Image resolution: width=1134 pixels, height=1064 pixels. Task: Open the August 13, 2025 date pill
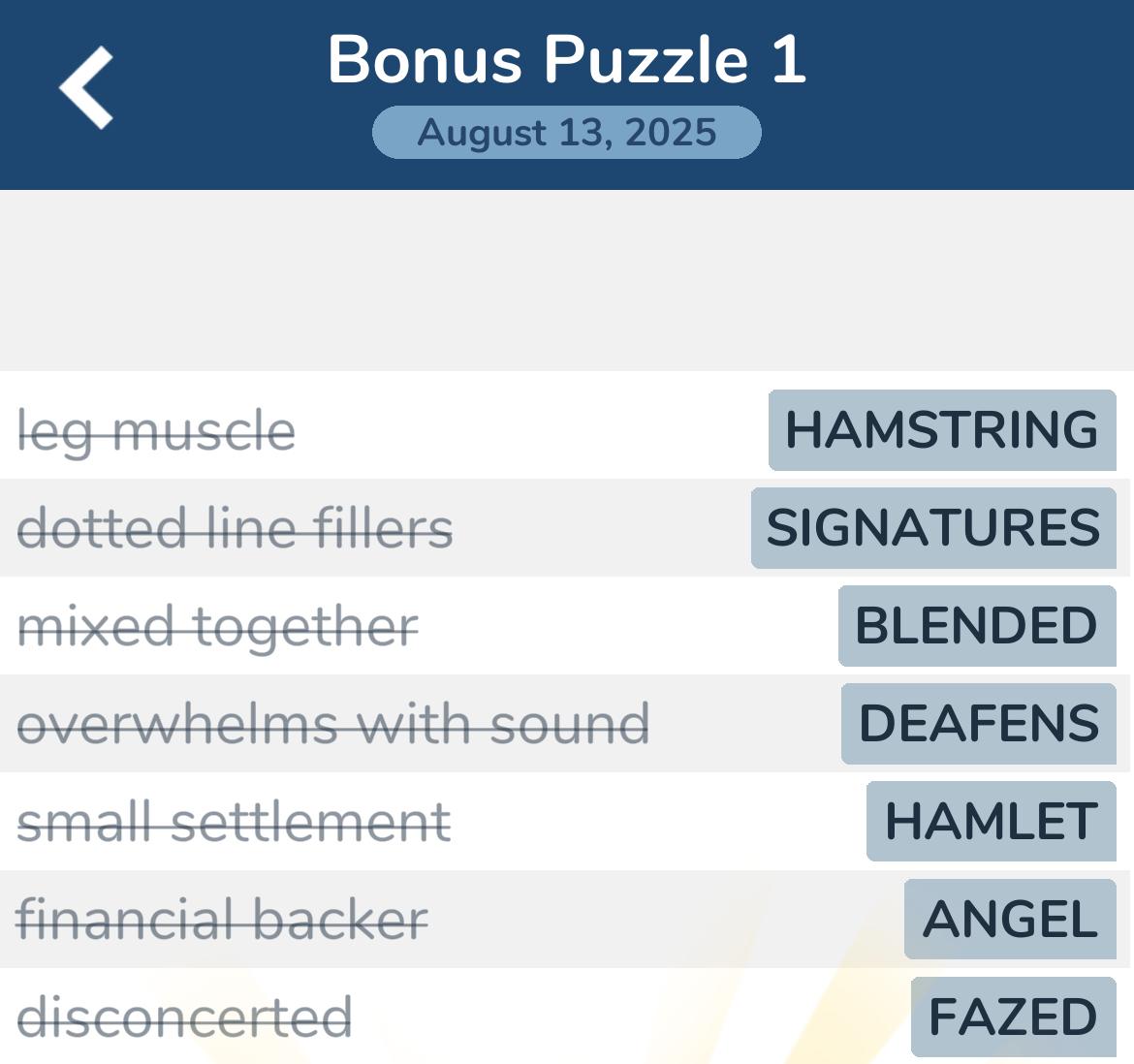coord(567,133)
